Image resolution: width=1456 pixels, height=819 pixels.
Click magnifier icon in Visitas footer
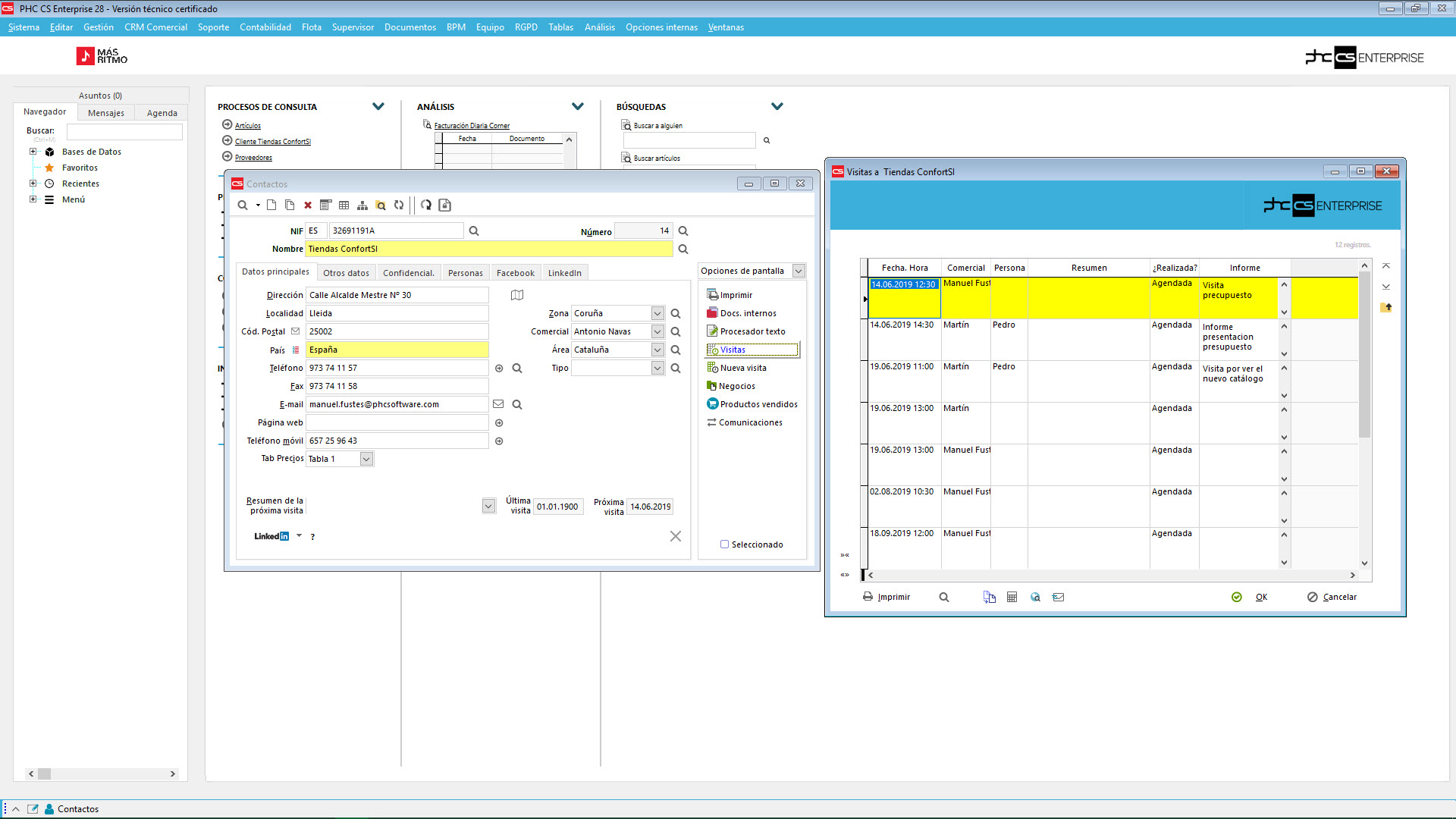click(944, 598)
